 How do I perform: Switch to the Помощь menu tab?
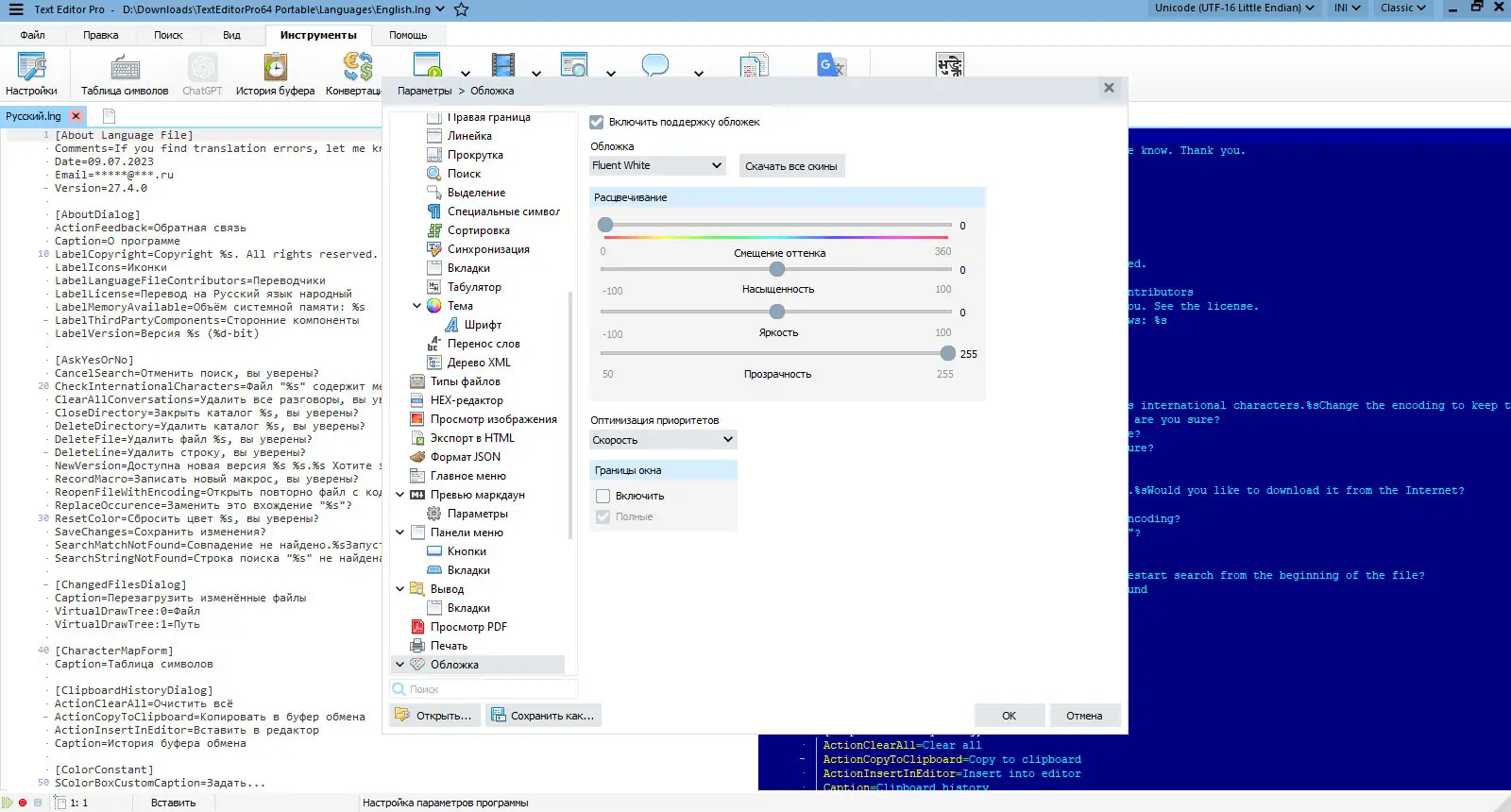point(408,35)
